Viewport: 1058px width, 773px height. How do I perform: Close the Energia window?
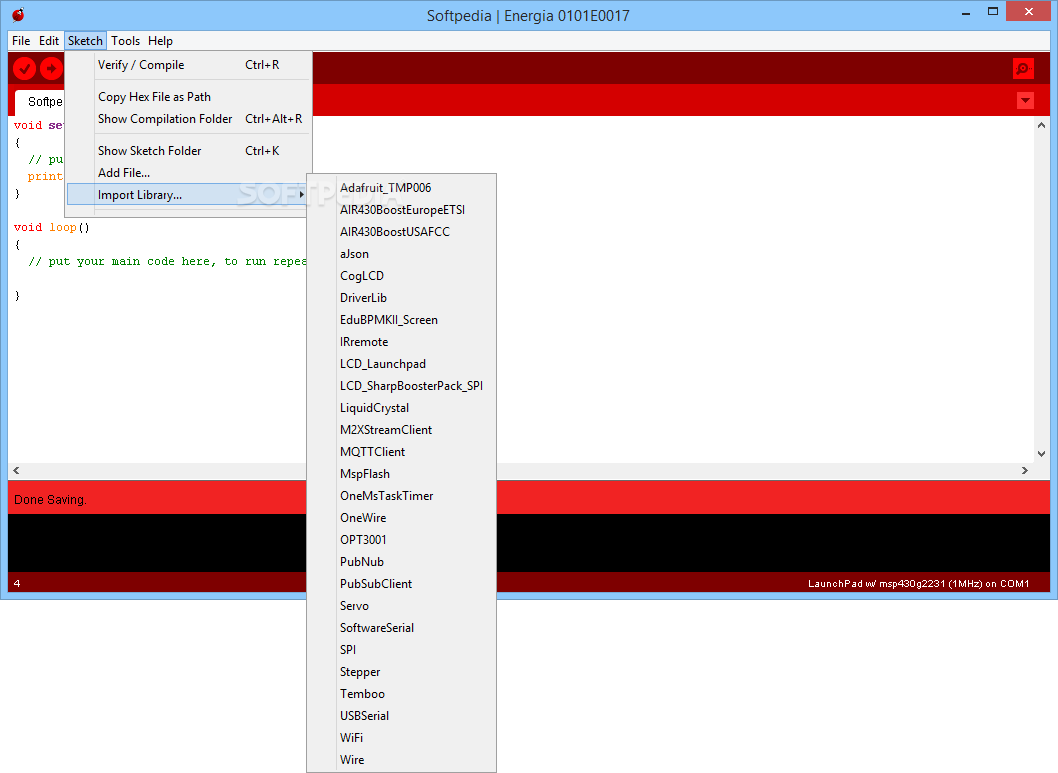tap(1028, 11)
